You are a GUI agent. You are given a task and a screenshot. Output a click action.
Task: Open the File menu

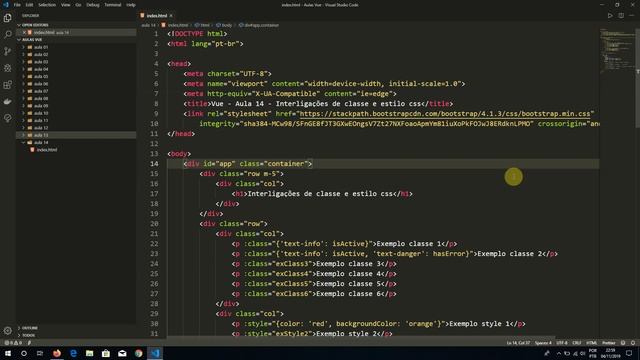(x=17, y=5)
